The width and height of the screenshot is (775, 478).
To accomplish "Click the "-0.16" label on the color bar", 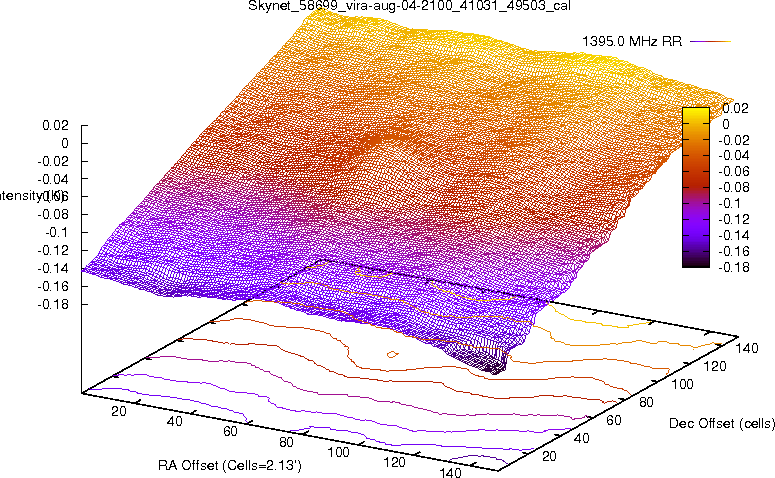I will tap(733, 251).
